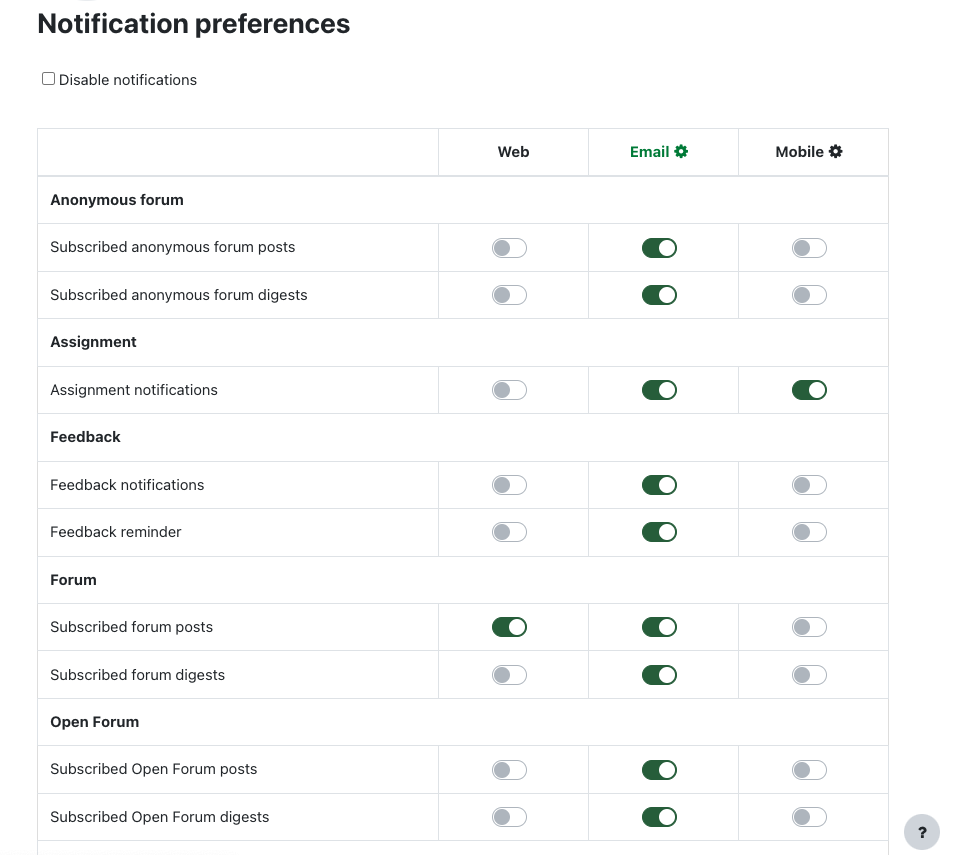
Task: Click the Email column header link
Action: pyautogui.click(x=649, y=152)
